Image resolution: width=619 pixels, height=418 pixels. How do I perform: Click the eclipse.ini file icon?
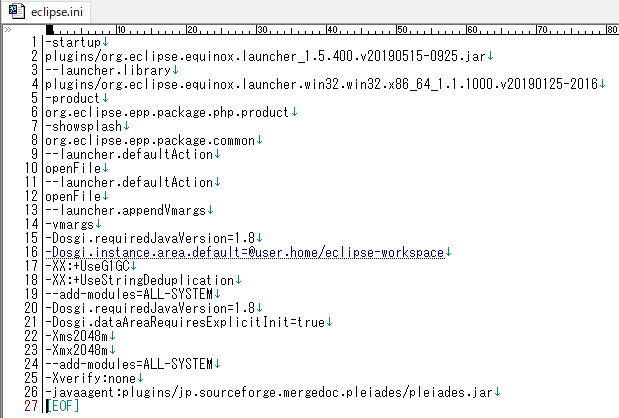click(x=17, y=11)
